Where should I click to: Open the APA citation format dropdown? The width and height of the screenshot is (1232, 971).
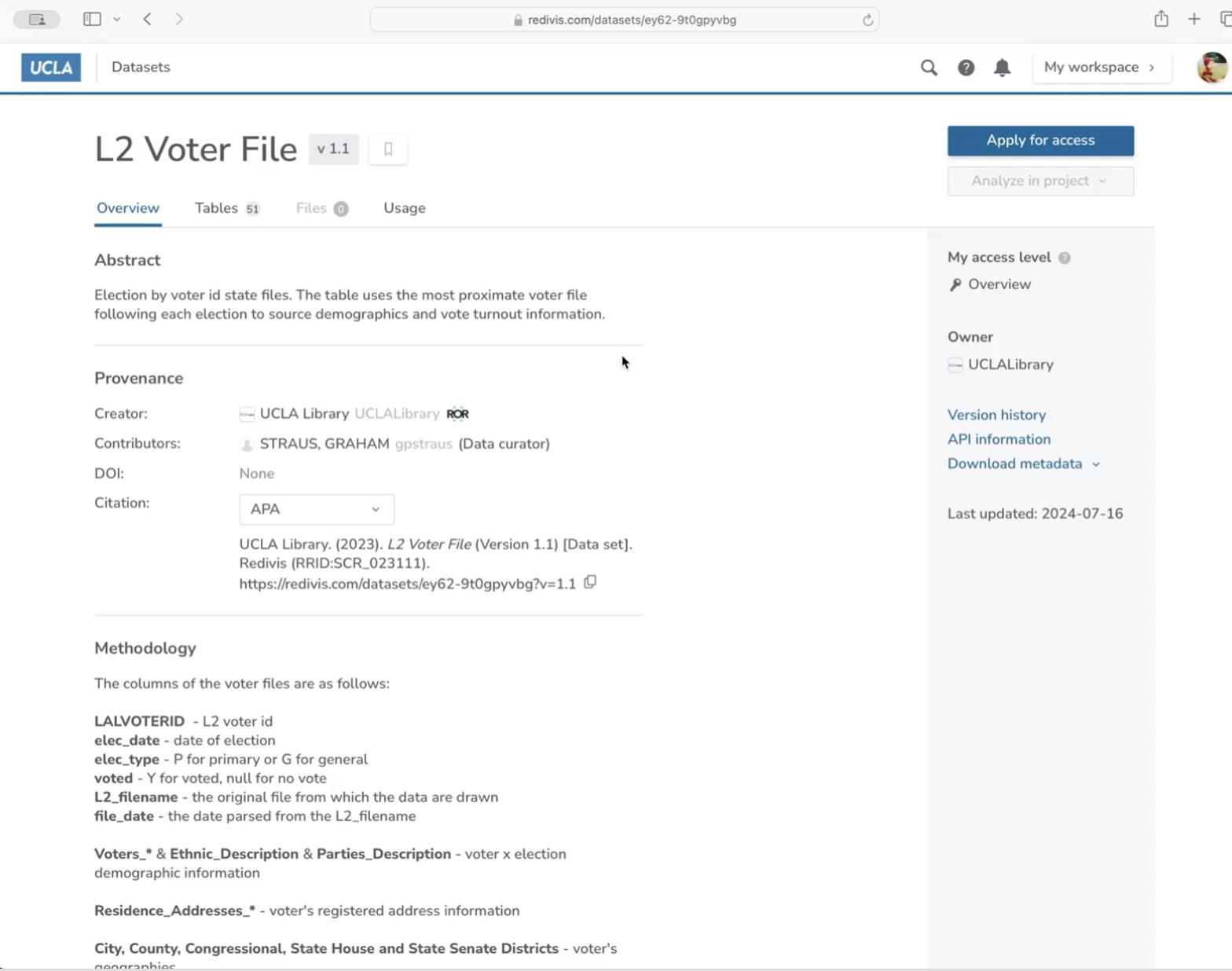coord(316,509)
